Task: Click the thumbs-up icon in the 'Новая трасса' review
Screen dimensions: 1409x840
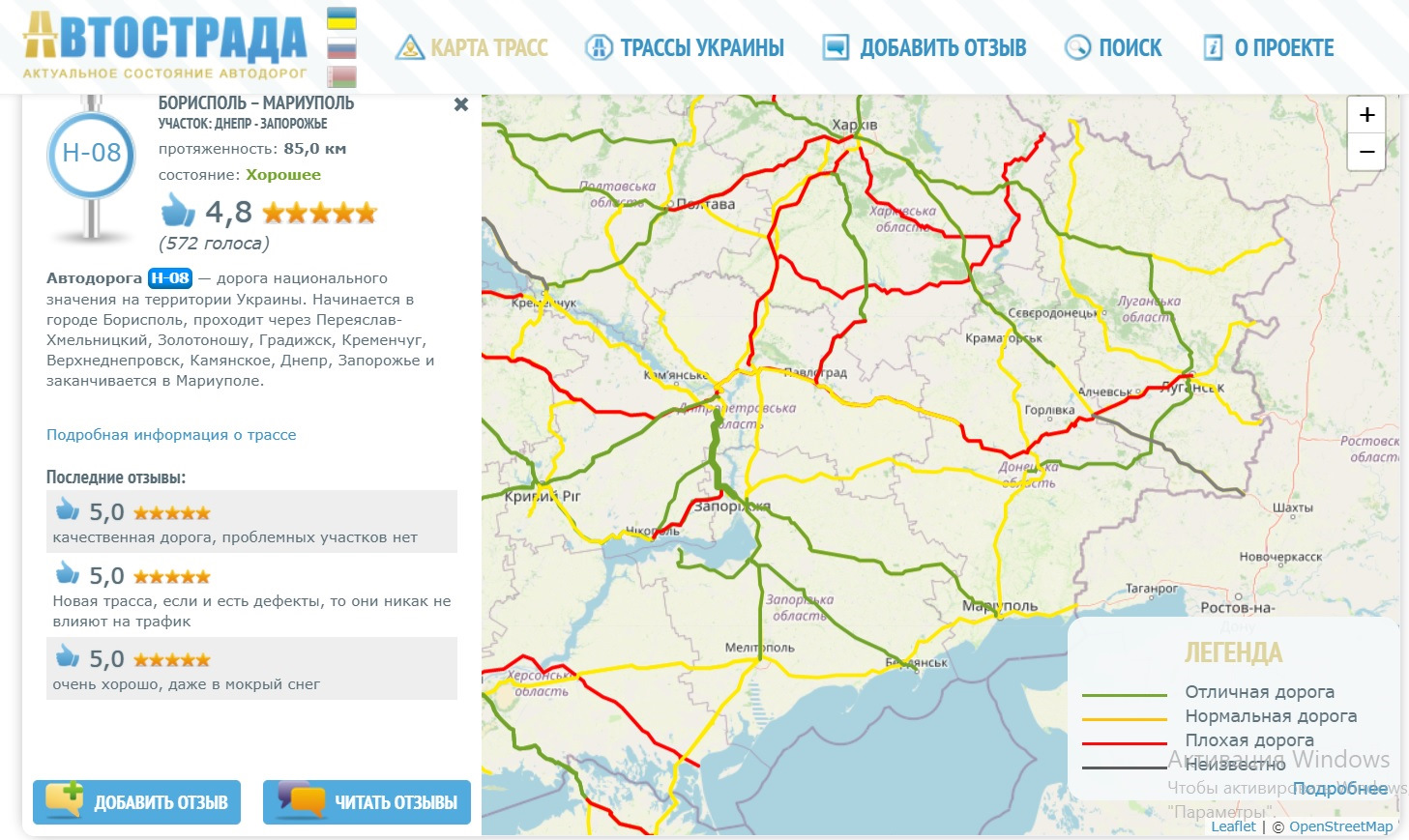Action: point(67,573)
